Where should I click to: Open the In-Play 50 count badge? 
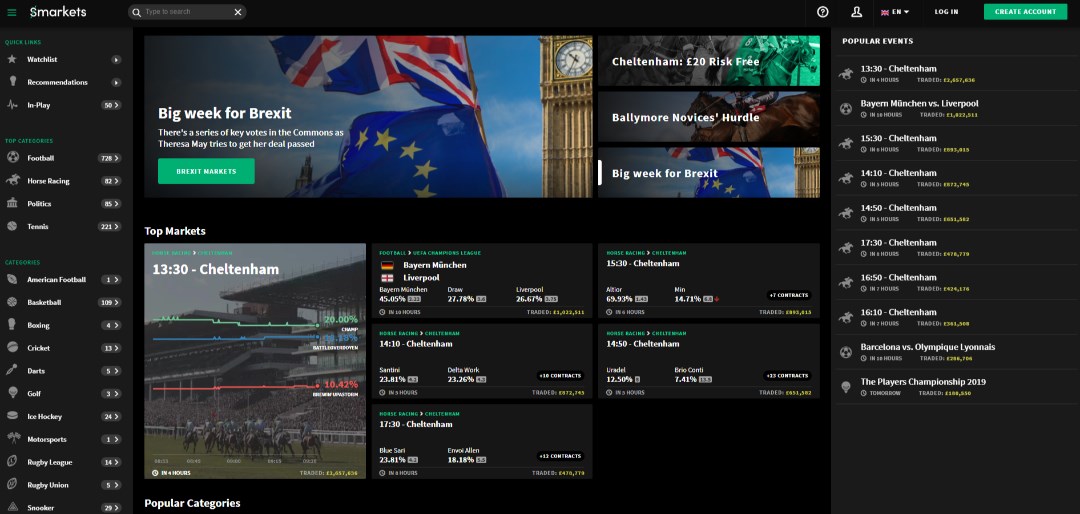[x=112, y=105]
